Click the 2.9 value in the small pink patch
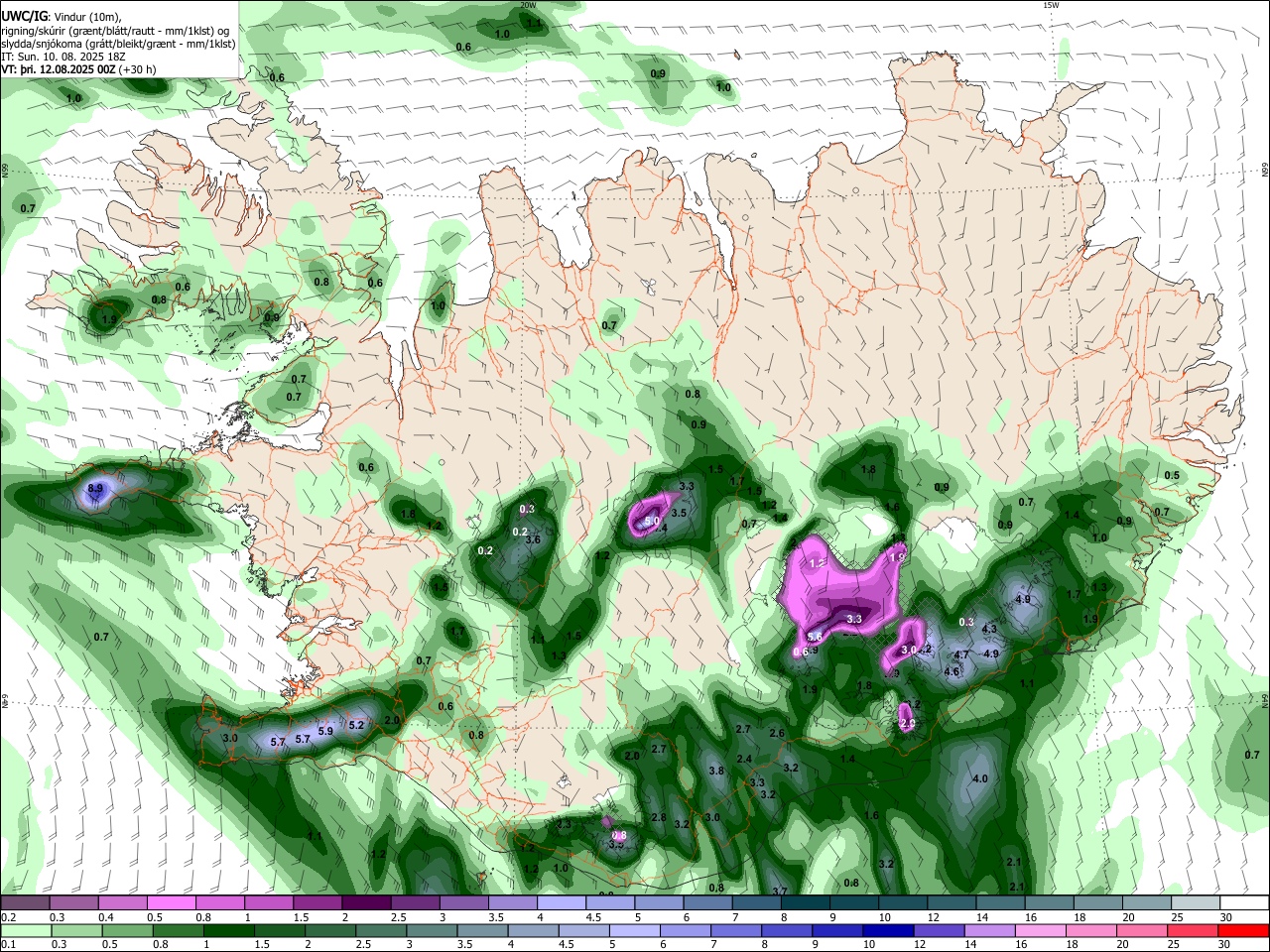Screen dimensions: 1270x952 pyautogui.click(x=907, y=724)
